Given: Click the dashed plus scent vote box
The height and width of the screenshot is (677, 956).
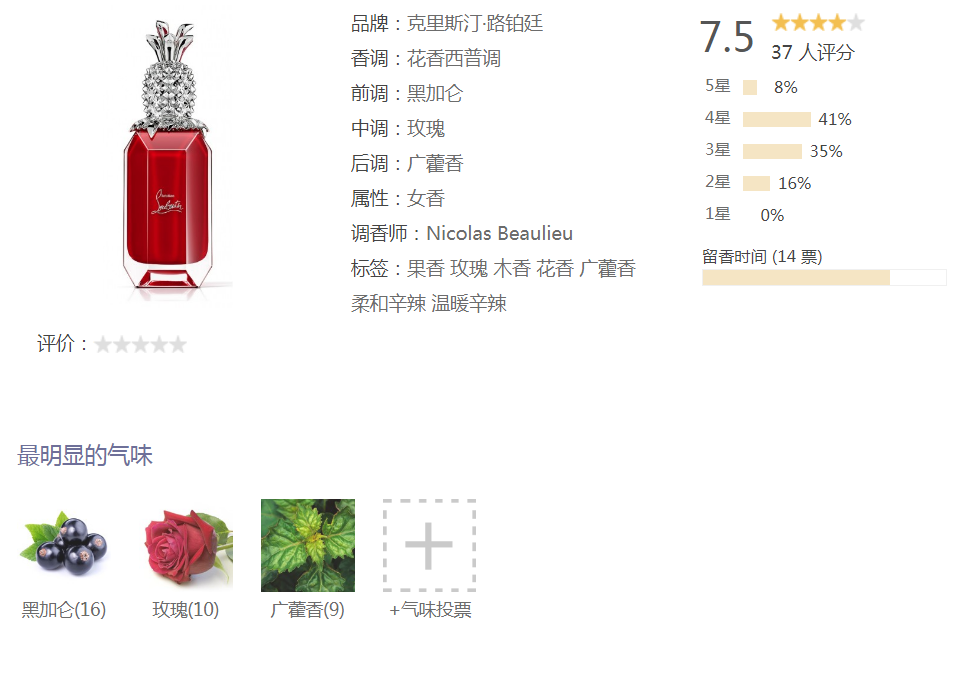Looking at the screenshot, I should pos(429,545).
